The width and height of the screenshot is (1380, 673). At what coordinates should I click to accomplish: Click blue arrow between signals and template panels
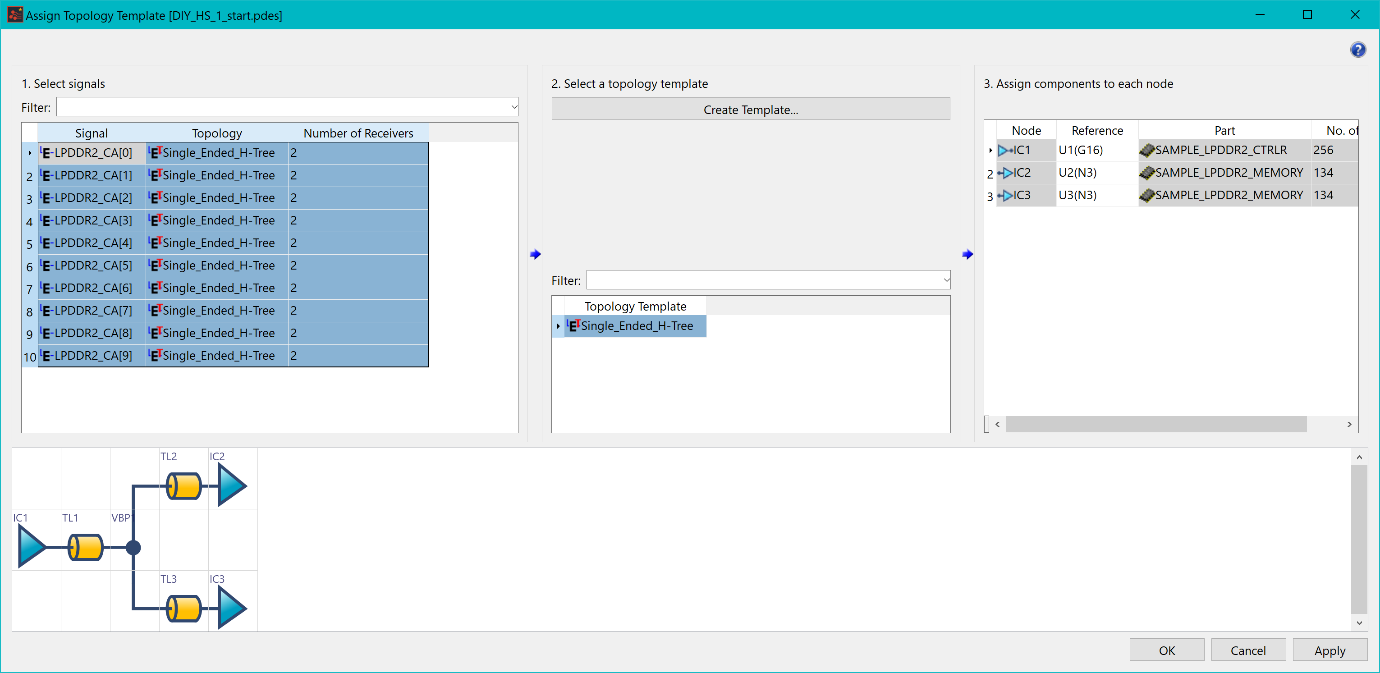click(x=535, y=254)
